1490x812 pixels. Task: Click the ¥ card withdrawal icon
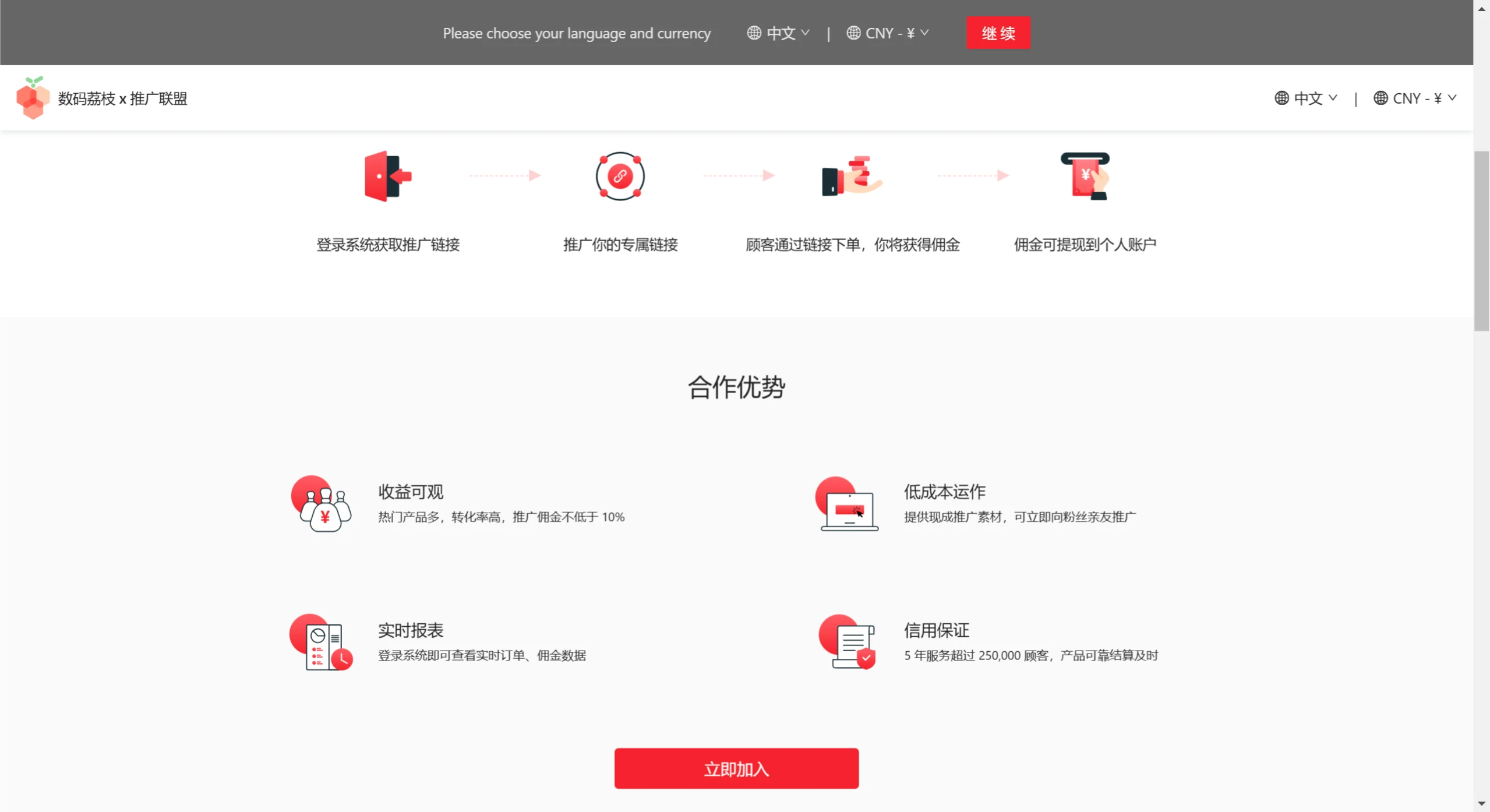click(1085, 175)
